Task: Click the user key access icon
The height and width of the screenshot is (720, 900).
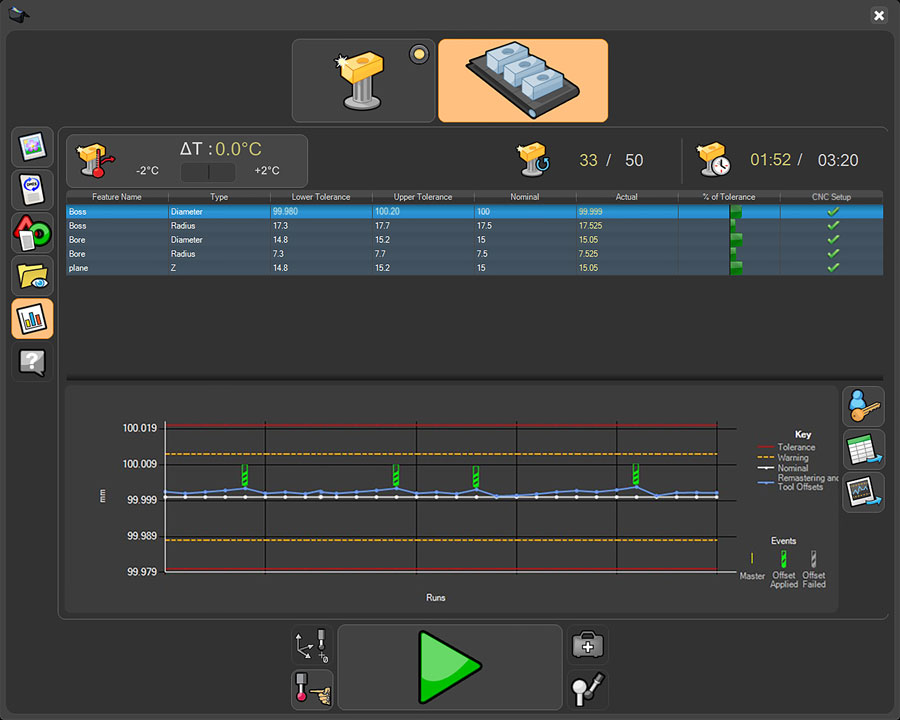Action: coord(862,407)
